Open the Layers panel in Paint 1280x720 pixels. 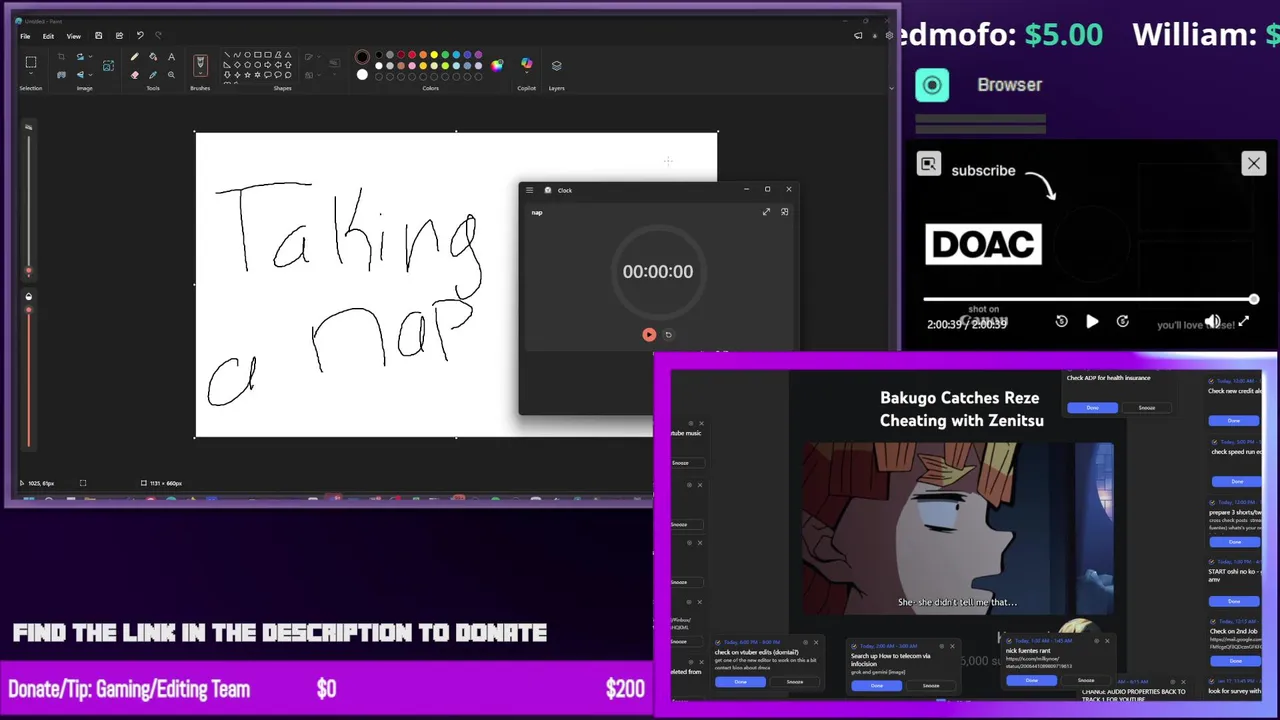click(x=557, y=66)
